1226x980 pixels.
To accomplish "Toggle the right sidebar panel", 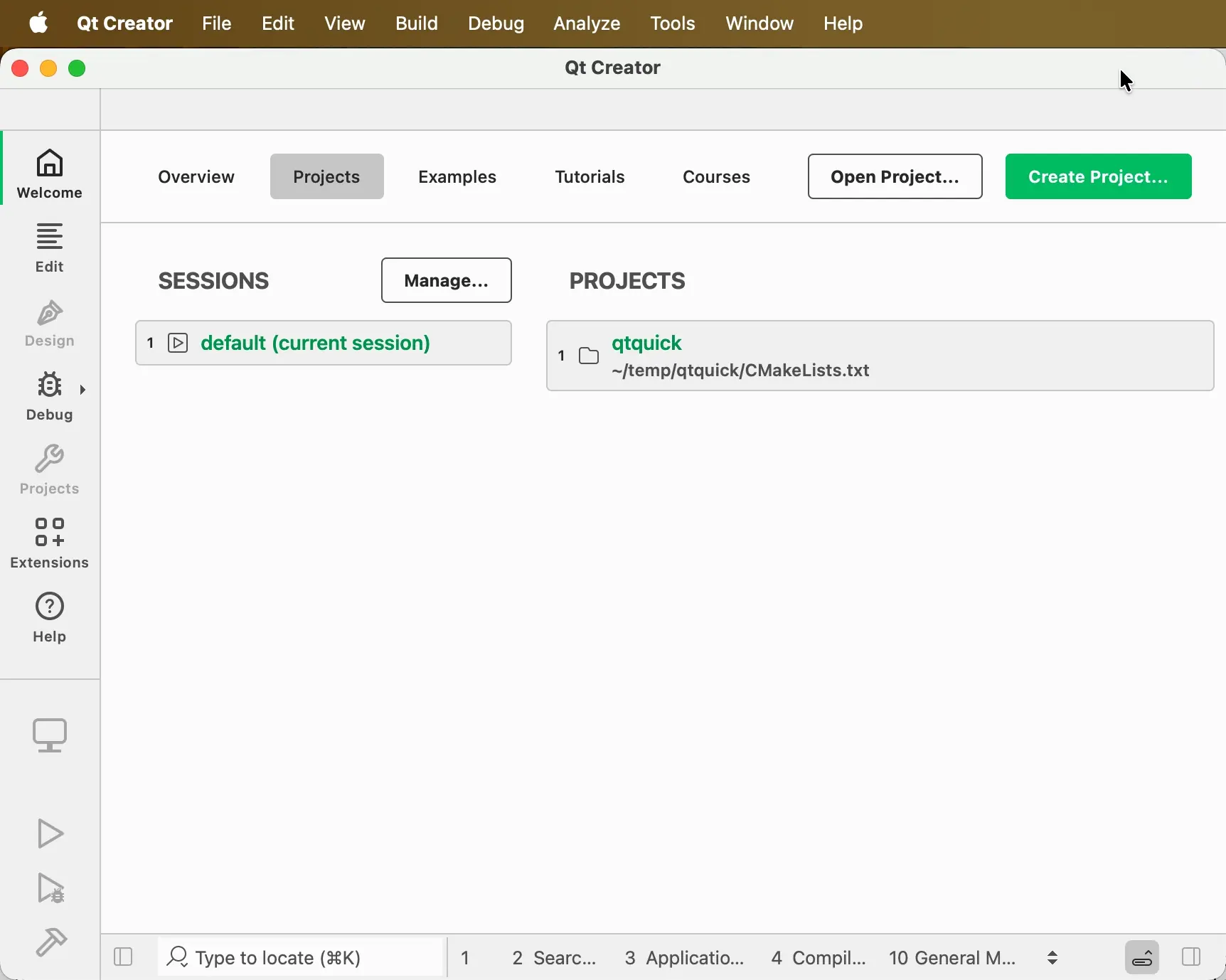I will [x=1191, y=958].
